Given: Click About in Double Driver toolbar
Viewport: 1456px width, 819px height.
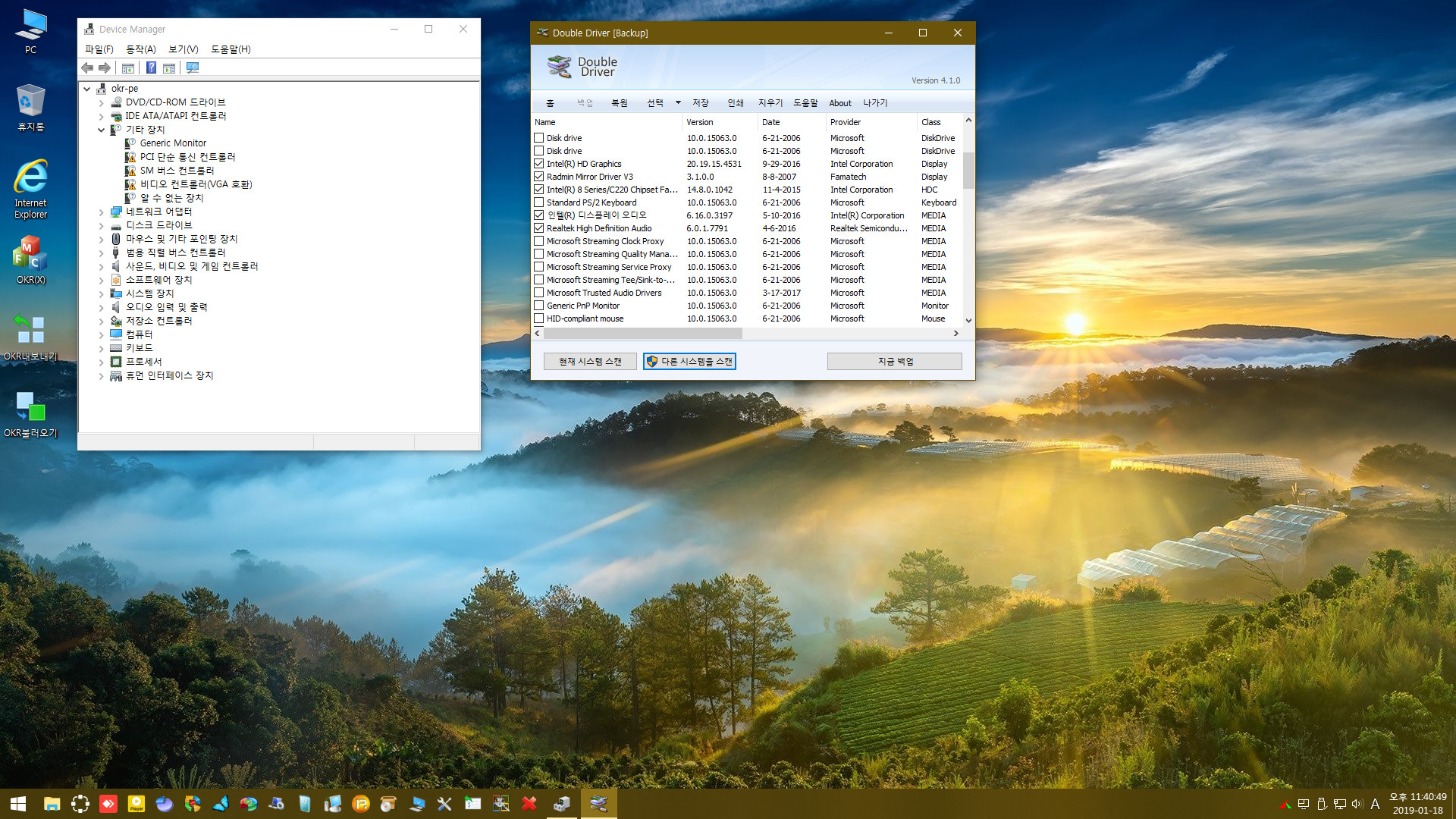Looking at the screenshot, I should coord(840,103).
